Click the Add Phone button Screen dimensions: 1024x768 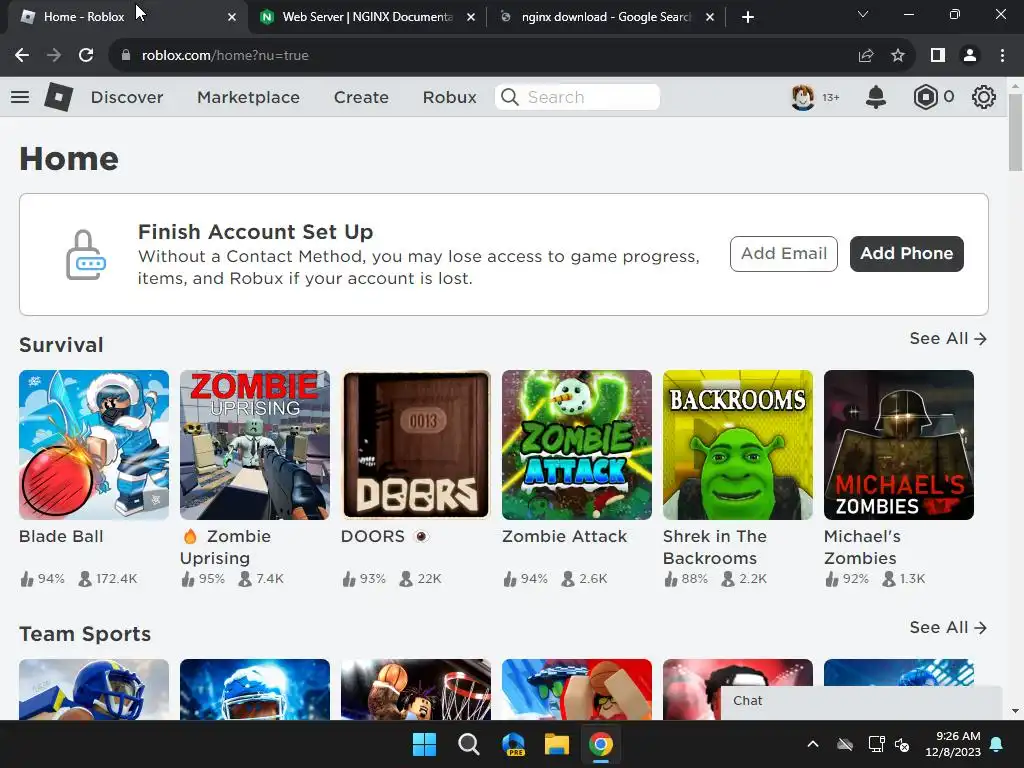tap(906, 254)
